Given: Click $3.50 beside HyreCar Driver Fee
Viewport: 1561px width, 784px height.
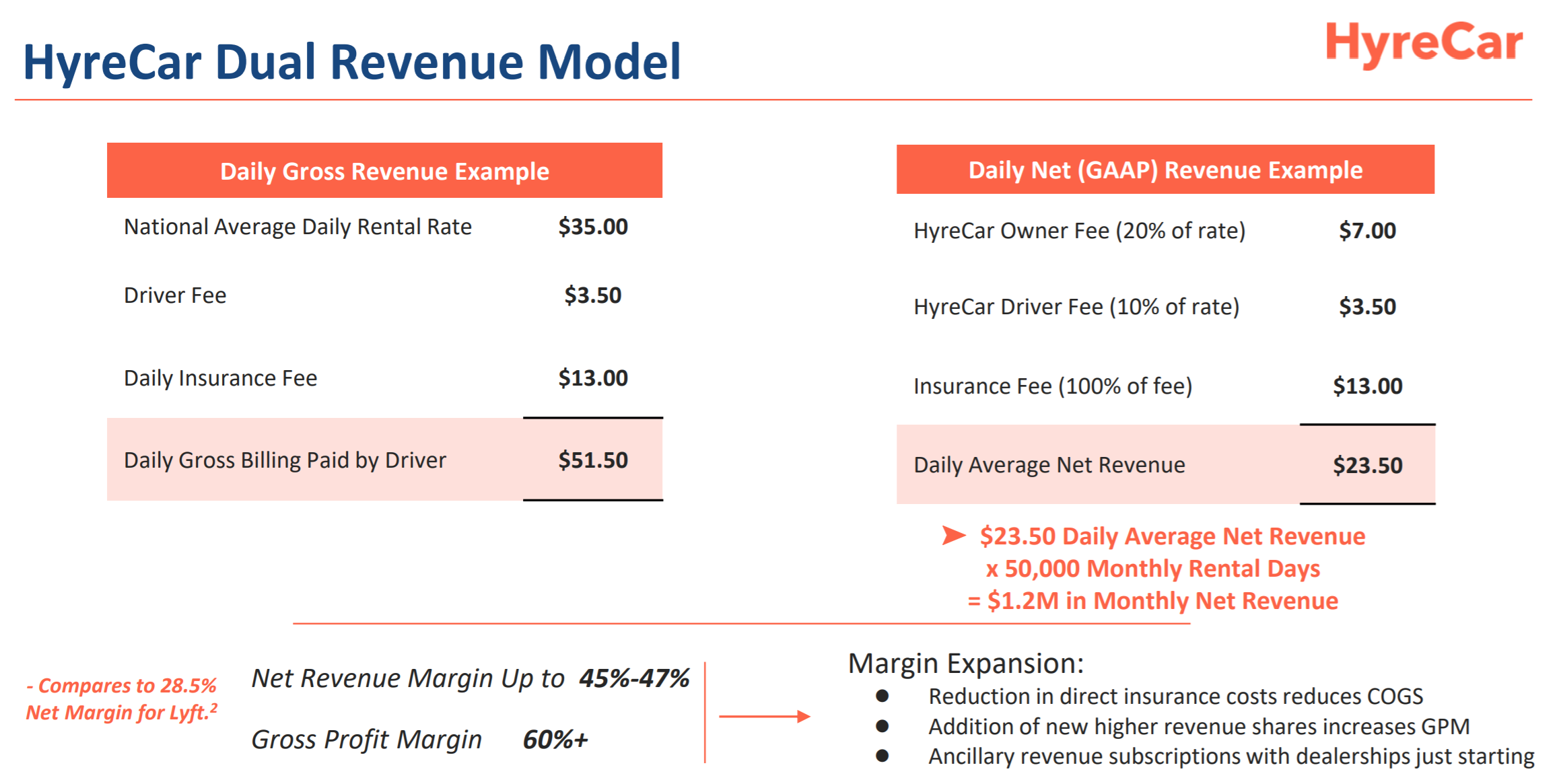Looking at the screenshot, I should 1367,307.
